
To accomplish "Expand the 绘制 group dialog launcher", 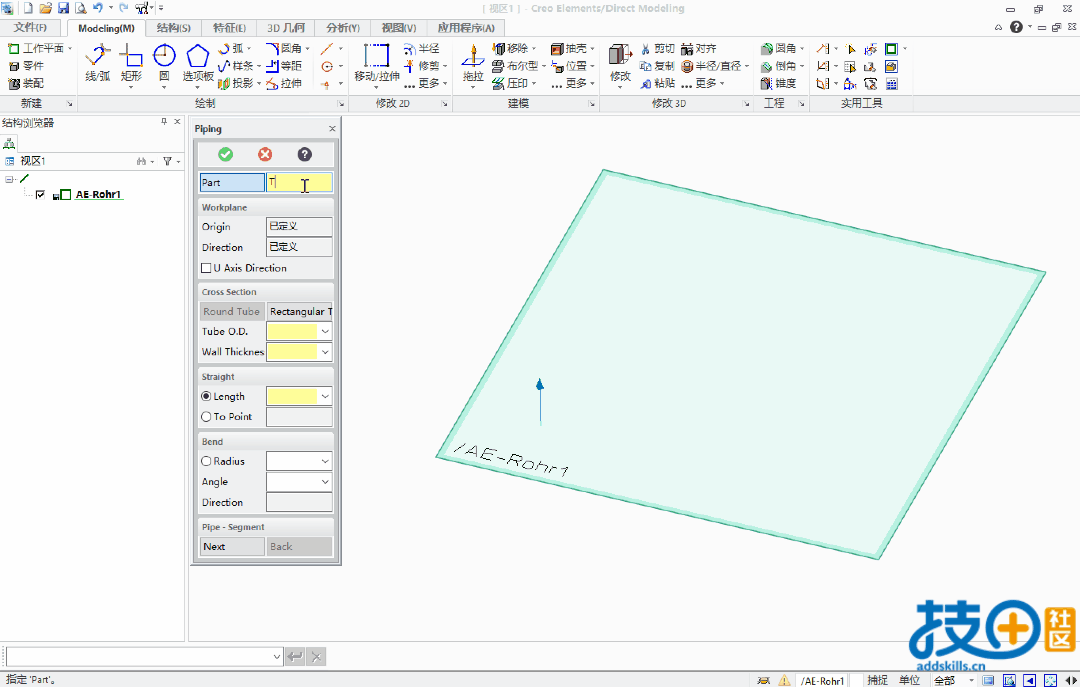I will click(x=341, y=104).
